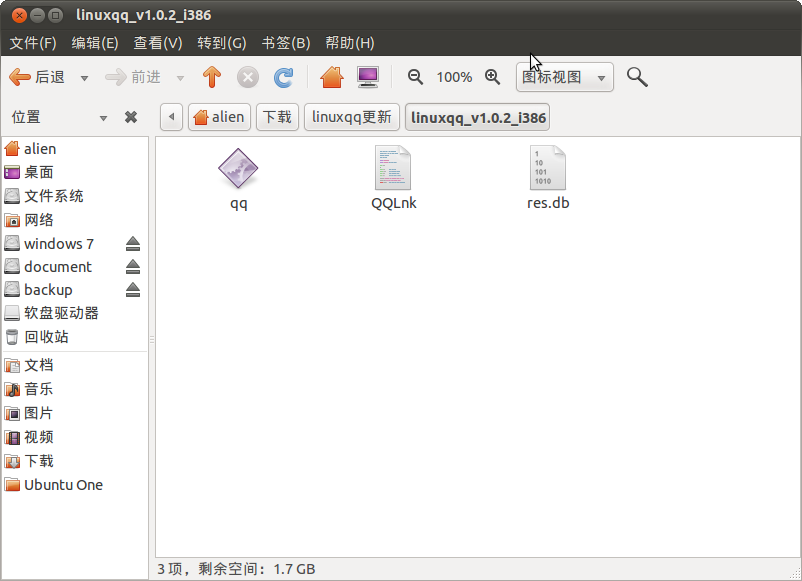Click the 100% zoom level label
The height and width of the screenshot is (581, 802).
(454, 77)
